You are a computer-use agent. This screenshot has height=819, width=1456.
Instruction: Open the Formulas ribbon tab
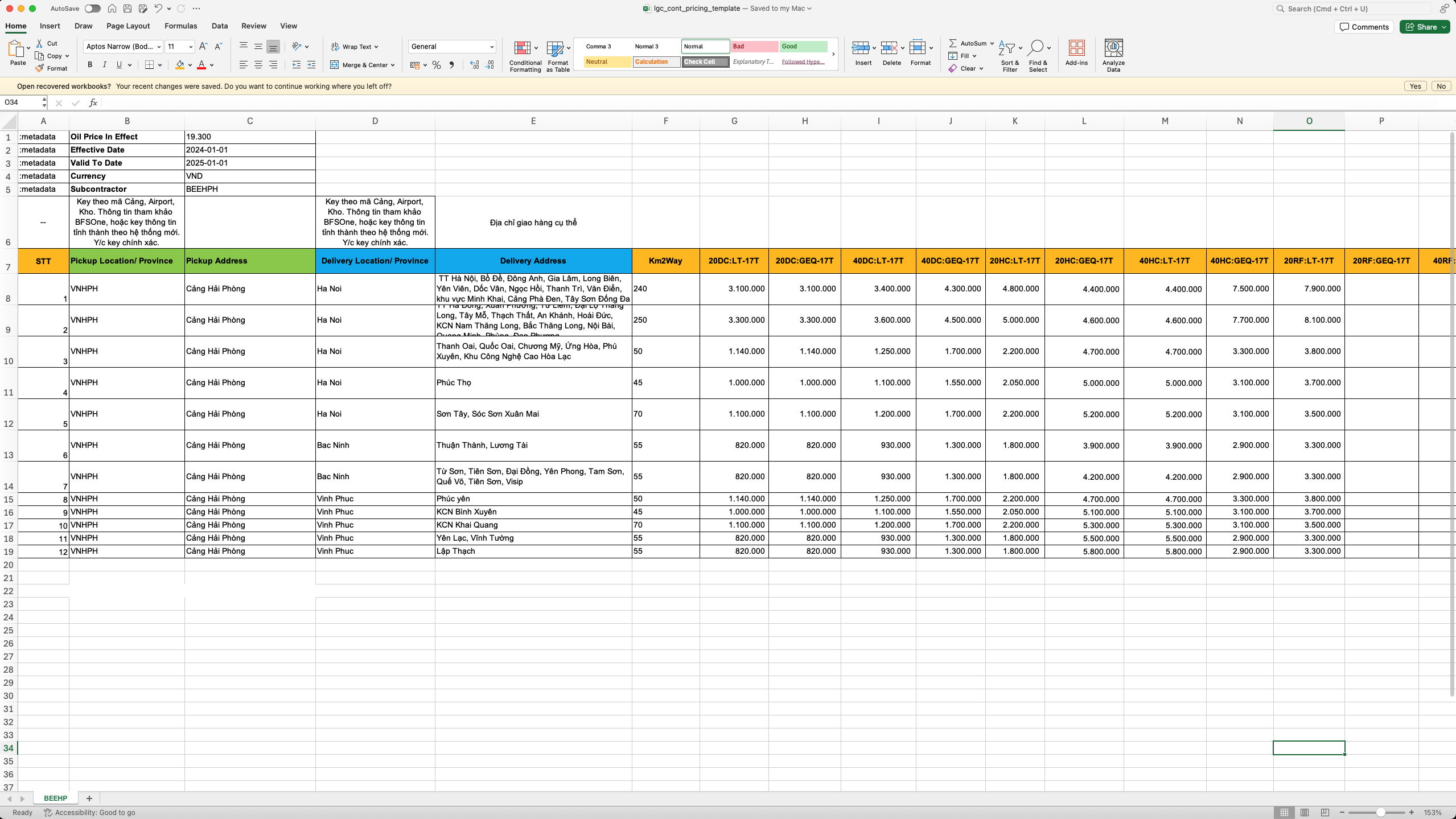pyautogui.click(x=180, y=26)
